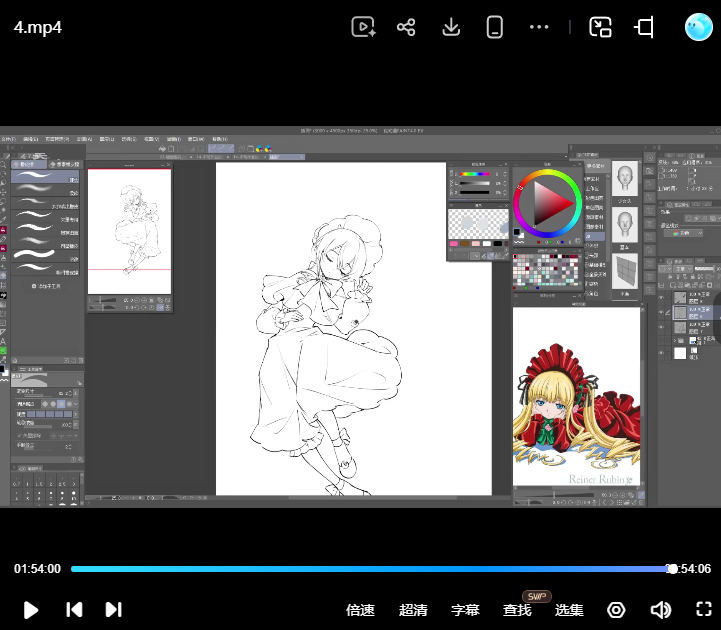The image size is (721, 630).
Task: Click the hue ring of the color wheel
Action: (x=548, y=172)
